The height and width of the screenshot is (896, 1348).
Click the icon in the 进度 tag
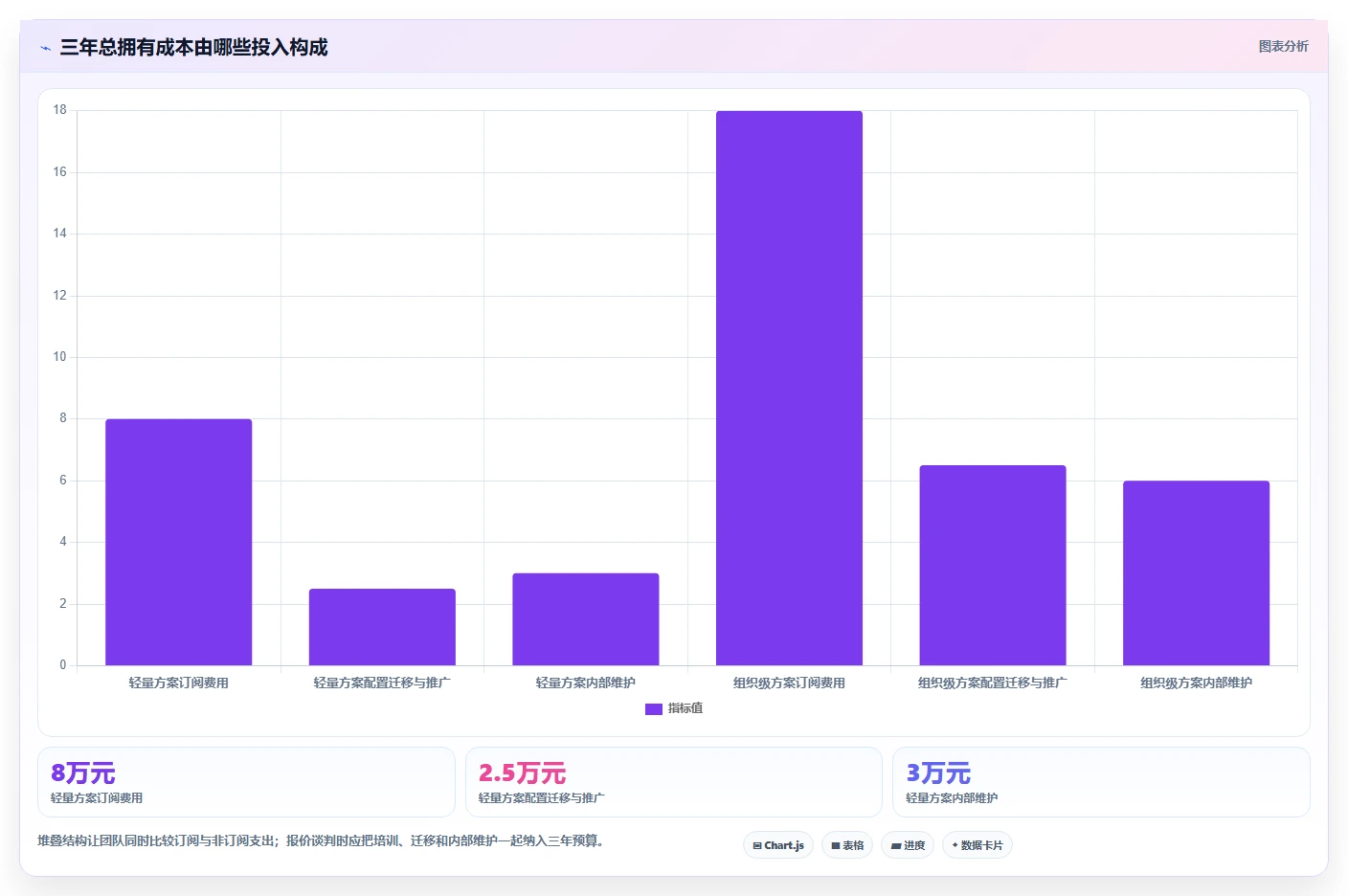click(895, 846)
